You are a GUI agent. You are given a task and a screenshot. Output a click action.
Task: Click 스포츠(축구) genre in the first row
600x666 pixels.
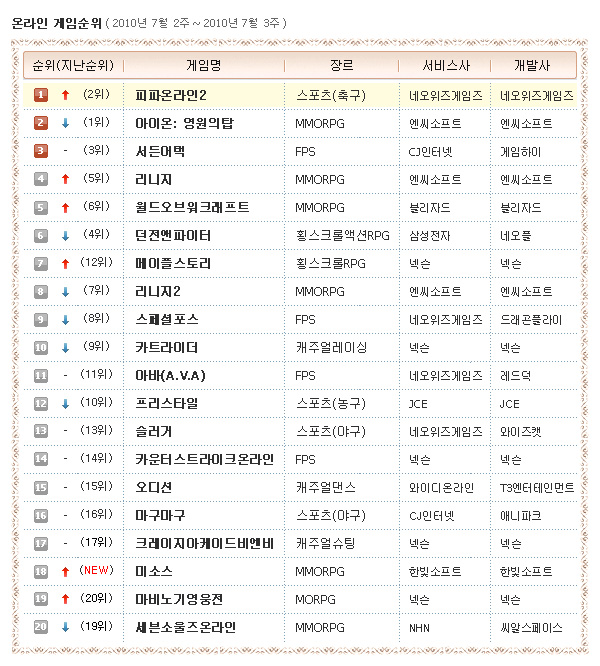tap(331, 95)
